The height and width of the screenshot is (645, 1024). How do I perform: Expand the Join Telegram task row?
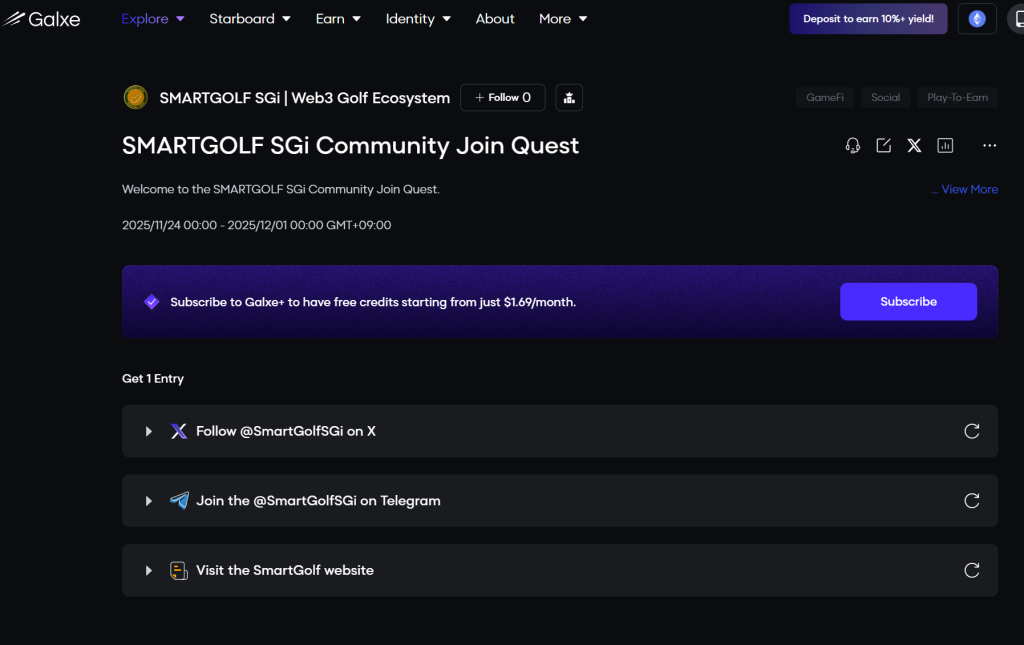pyautogui.click(x=149, y=501)
